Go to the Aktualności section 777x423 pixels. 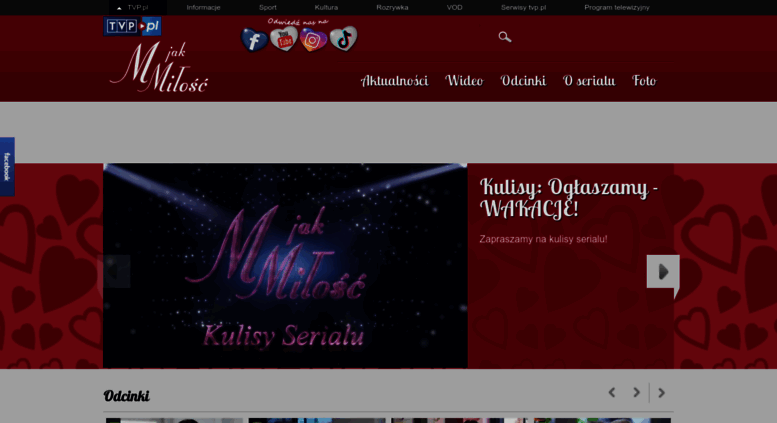(394, 81)
